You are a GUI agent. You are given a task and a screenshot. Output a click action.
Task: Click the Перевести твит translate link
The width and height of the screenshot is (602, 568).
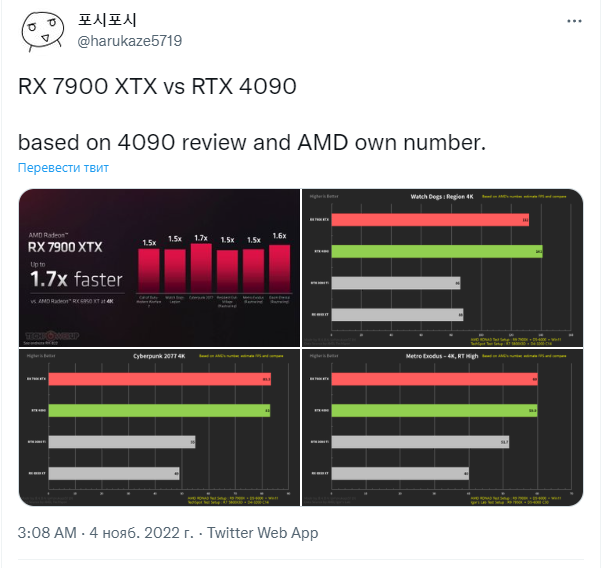(63, 167)
